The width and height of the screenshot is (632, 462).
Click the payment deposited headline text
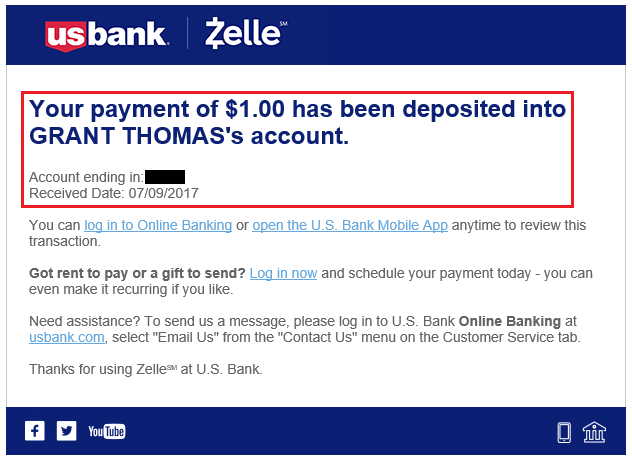click(x=297, y=122)
